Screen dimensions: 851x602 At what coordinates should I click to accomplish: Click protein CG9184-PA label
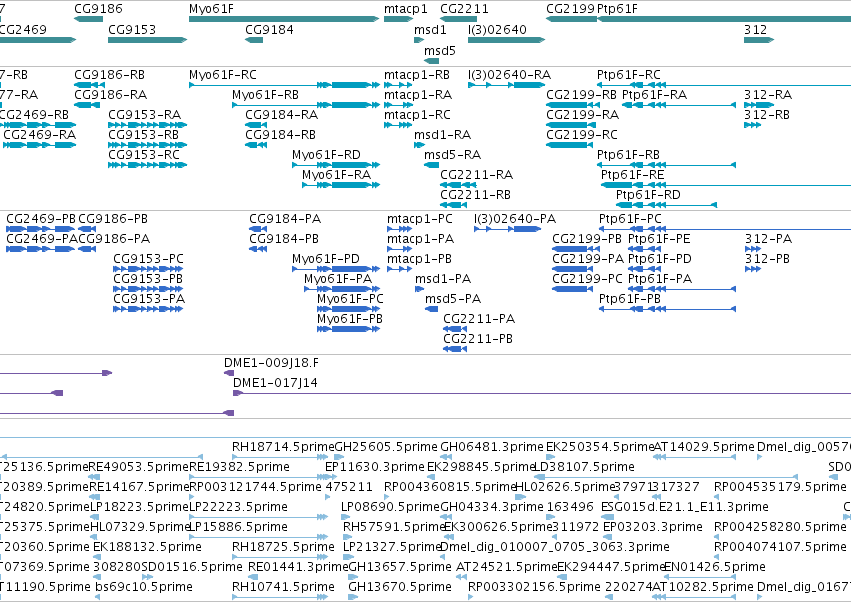point(285,218)
